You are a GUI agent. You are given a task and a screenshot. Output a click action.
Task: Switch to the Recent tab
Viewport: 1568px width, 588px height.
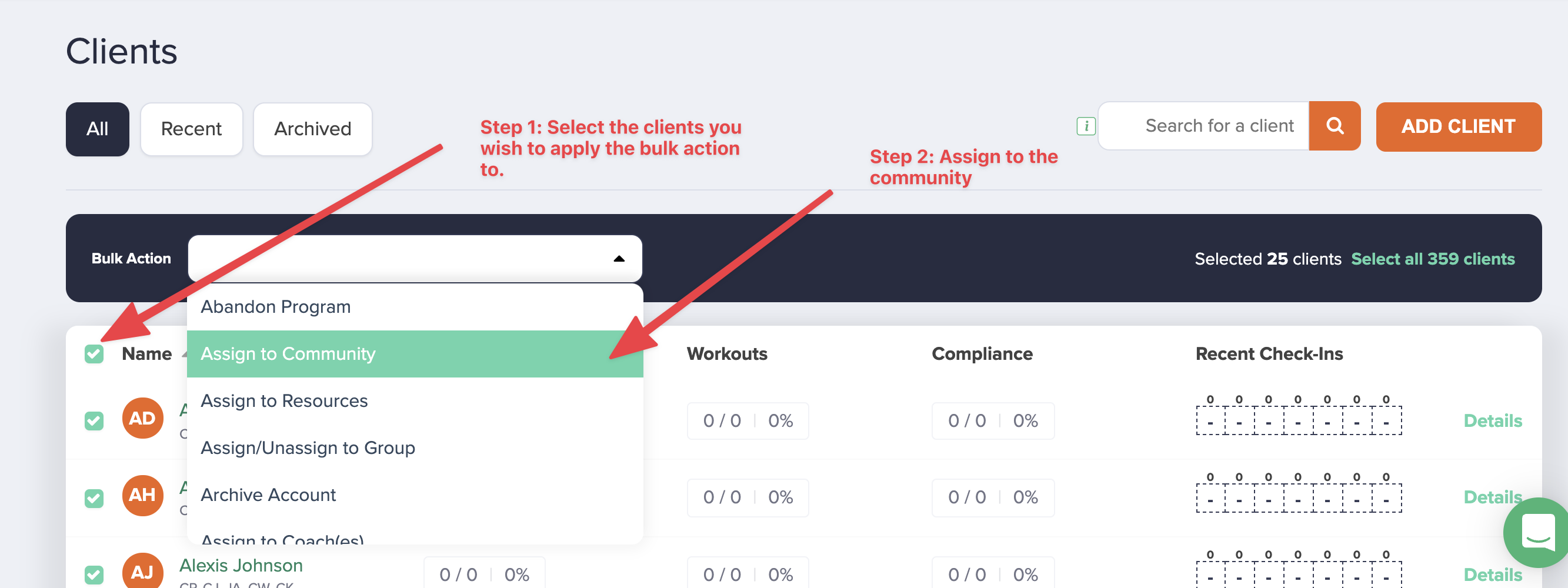[x=191, y=128]
